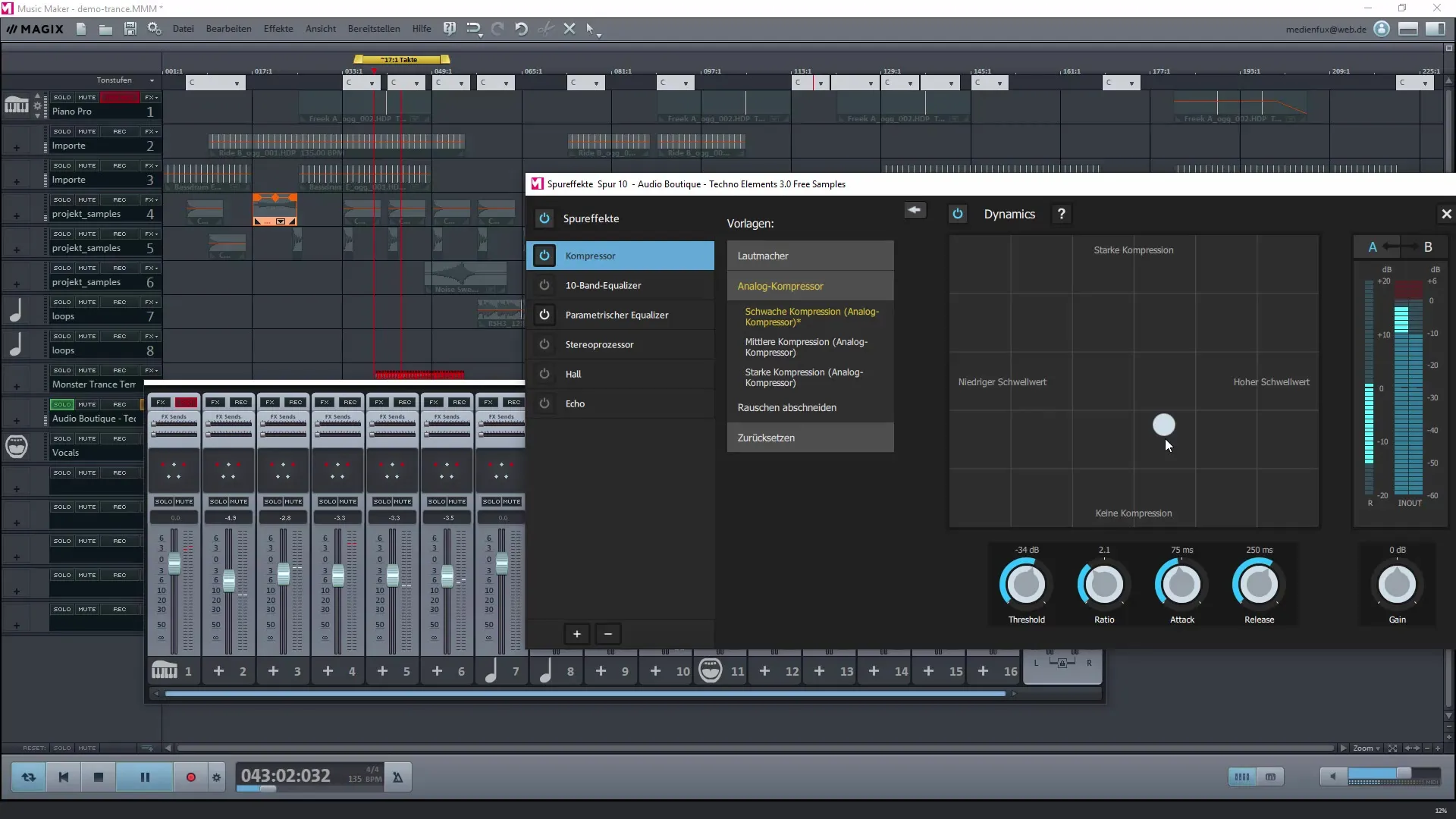The height and width of the screenshot is (819, 1456).
Task: Click the loop playback button
Action: click(29, 777)
